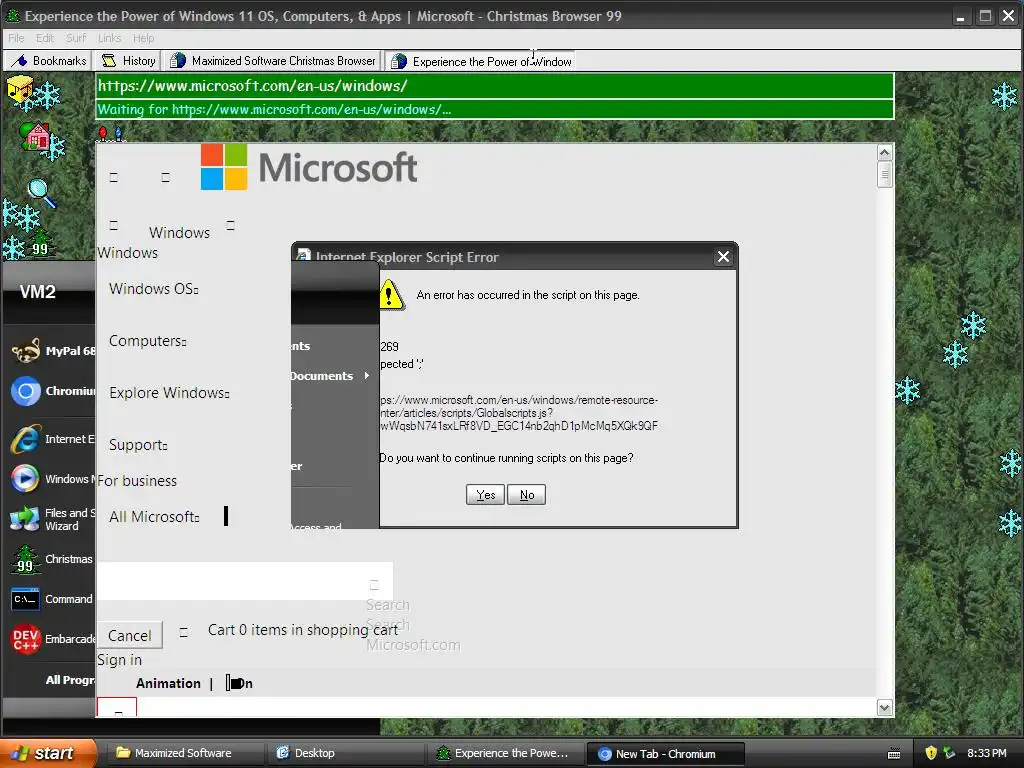Open Windows Media Player in Start menu
1024x768 pixels.
pyautogui.click(x=52, y=479)
